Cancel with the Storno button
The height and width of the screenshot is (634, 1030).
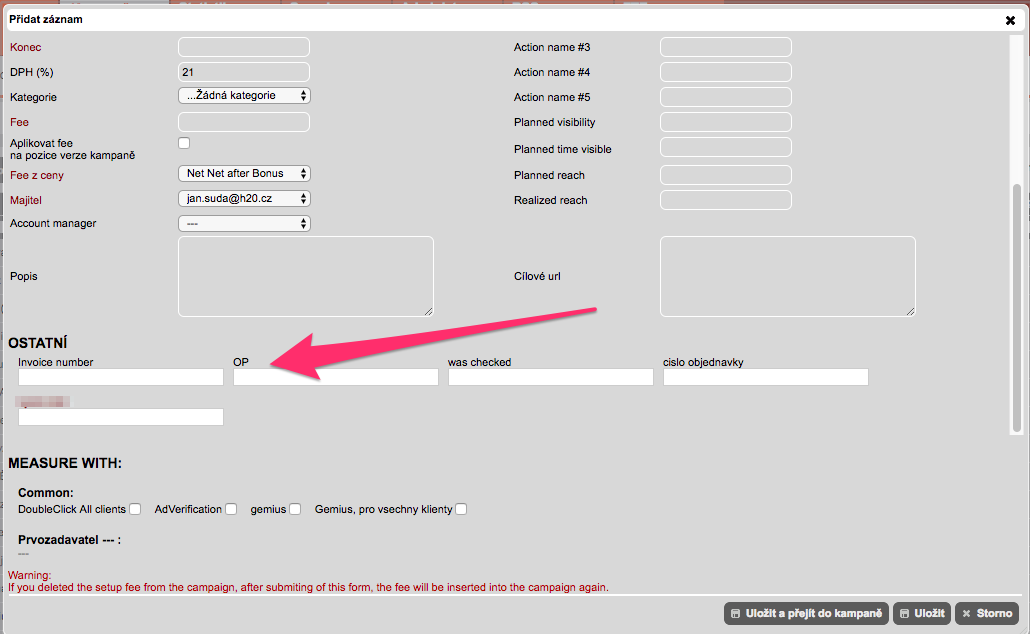point(987,613)
